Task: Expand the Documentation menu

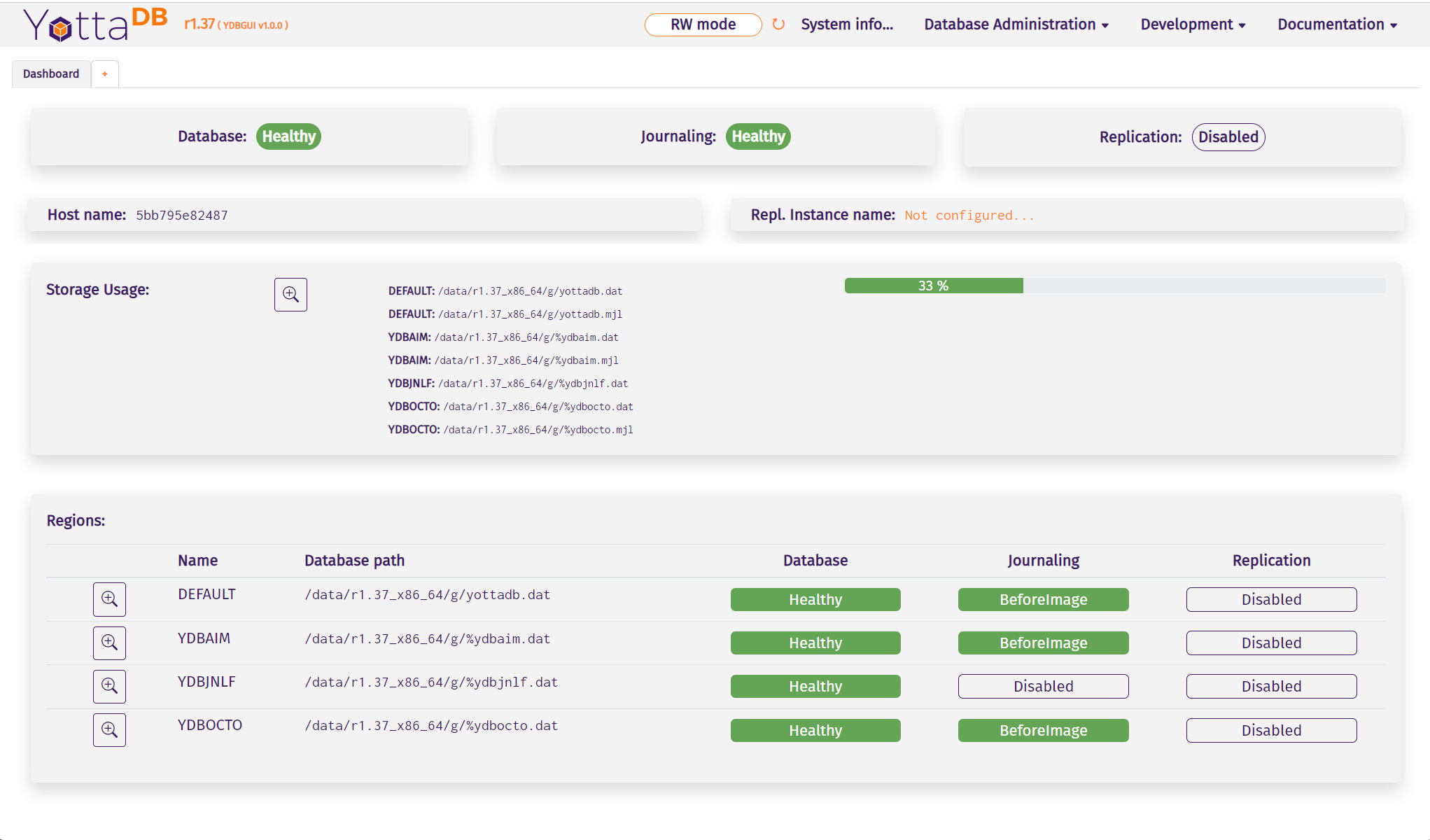Action: point(1337,24)
